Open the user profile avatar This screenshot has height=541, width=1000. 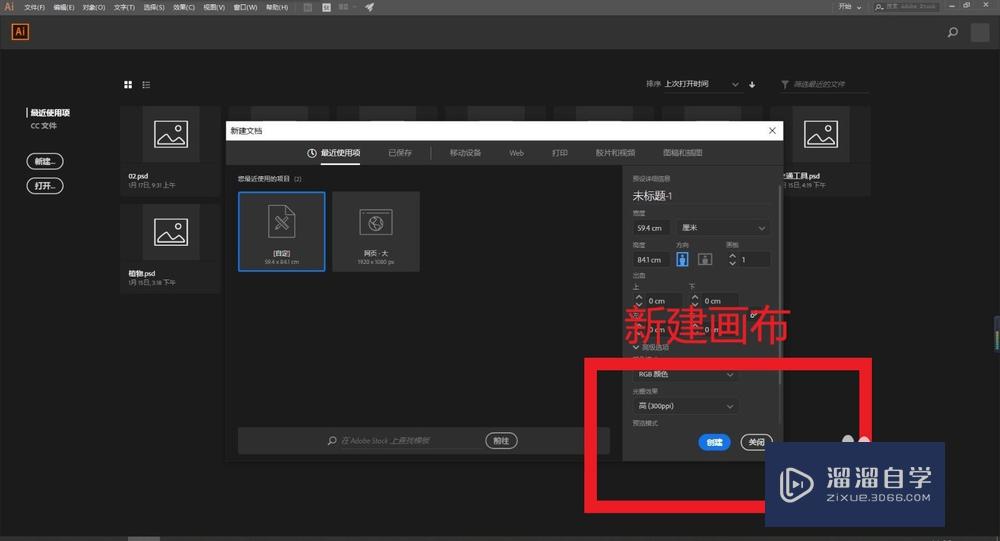pyautogui.click(x=980, y=32)
